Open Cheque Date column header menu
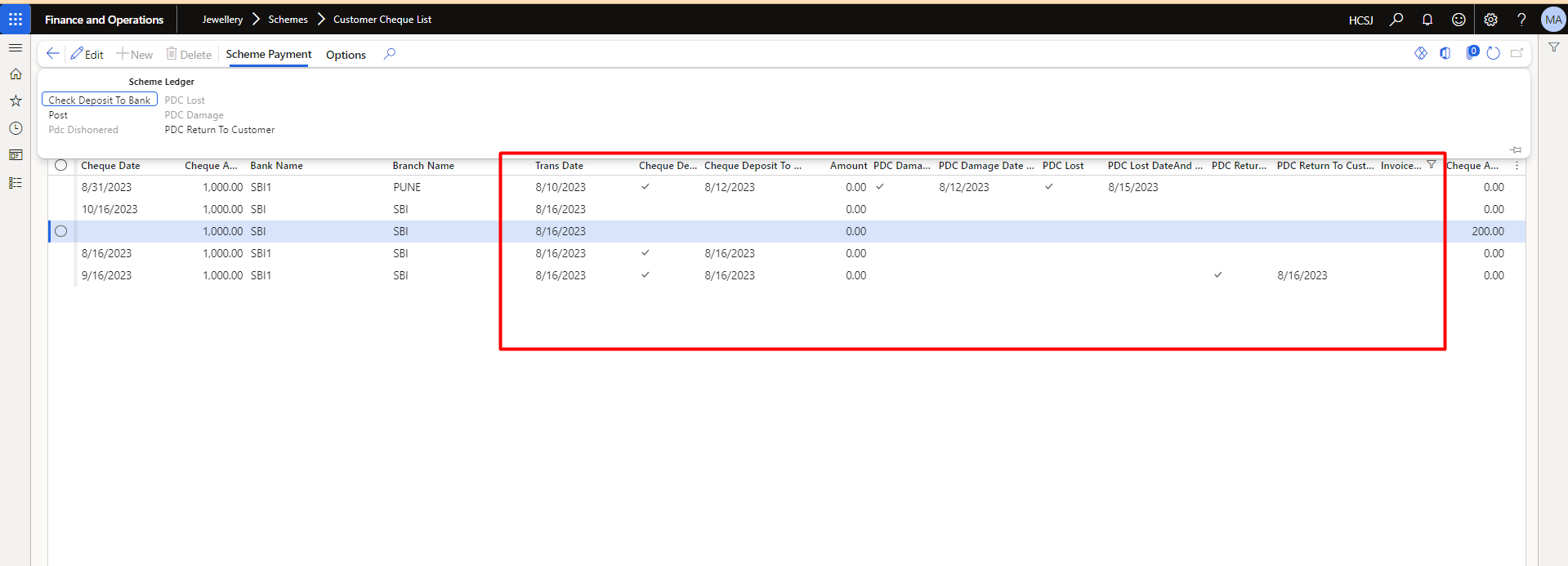This screenshot has width=1568, height=566. [110, 166]
